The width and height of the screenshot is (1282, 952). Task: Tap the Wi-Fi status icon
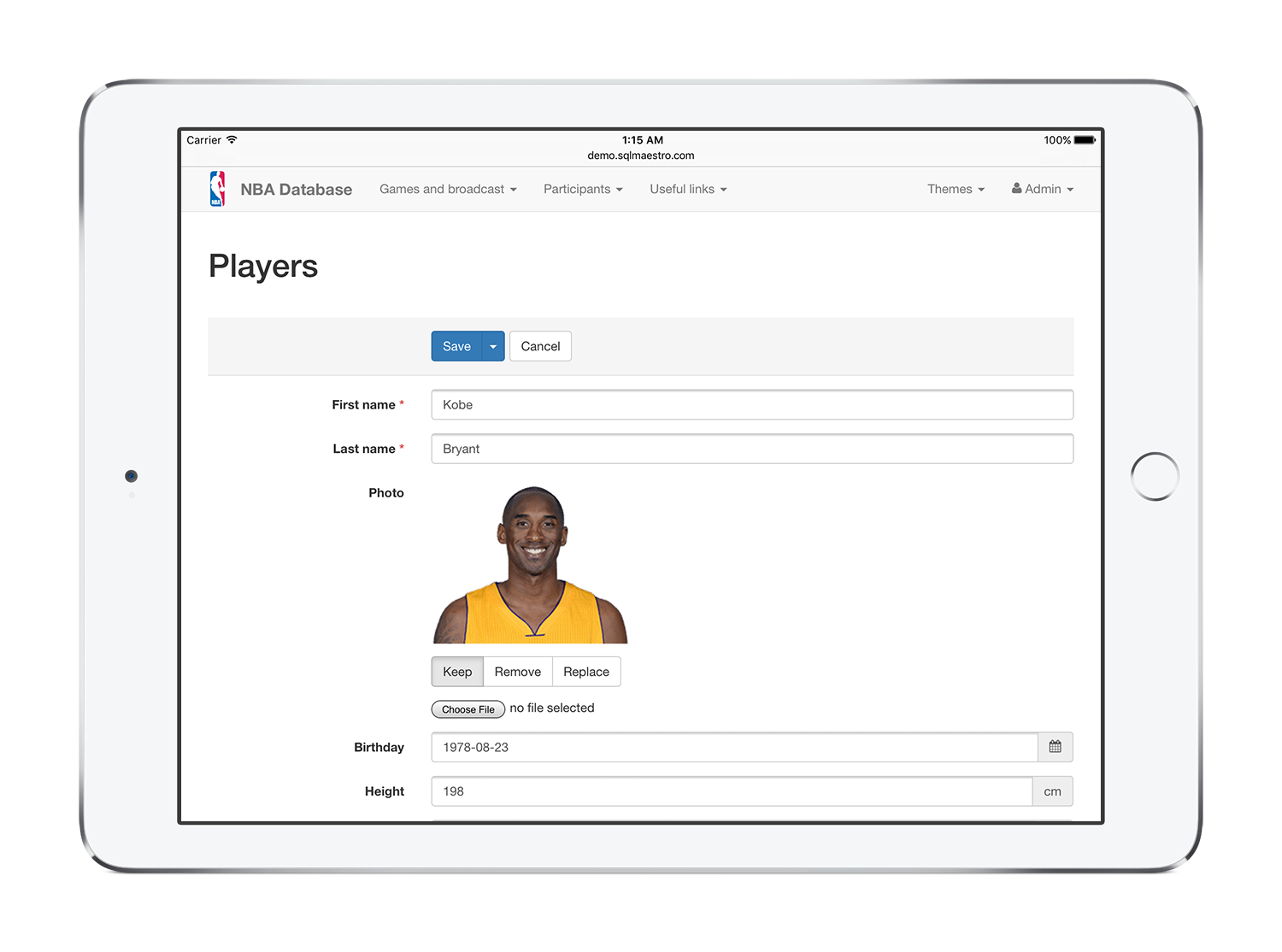click(x=232, y=140)
